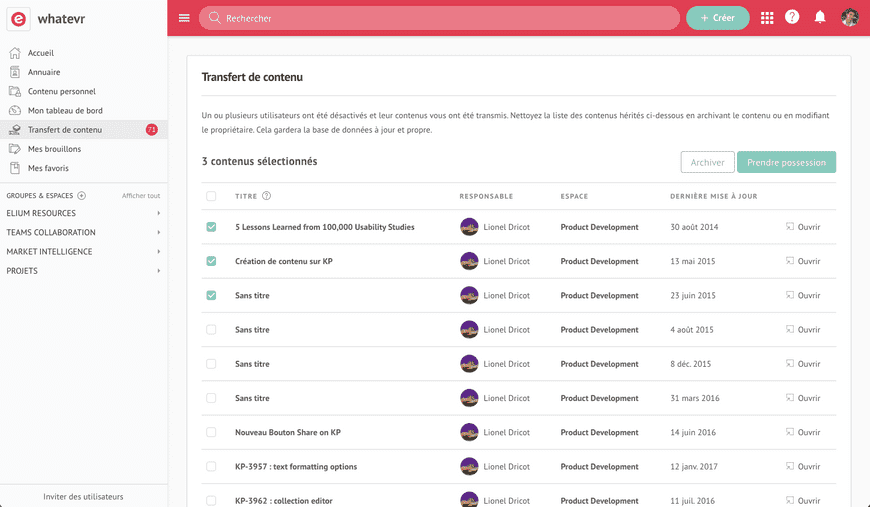Open Mes favoris in the sidebar
The height and width of the screenshot is (507, 870).
[84, 168]
